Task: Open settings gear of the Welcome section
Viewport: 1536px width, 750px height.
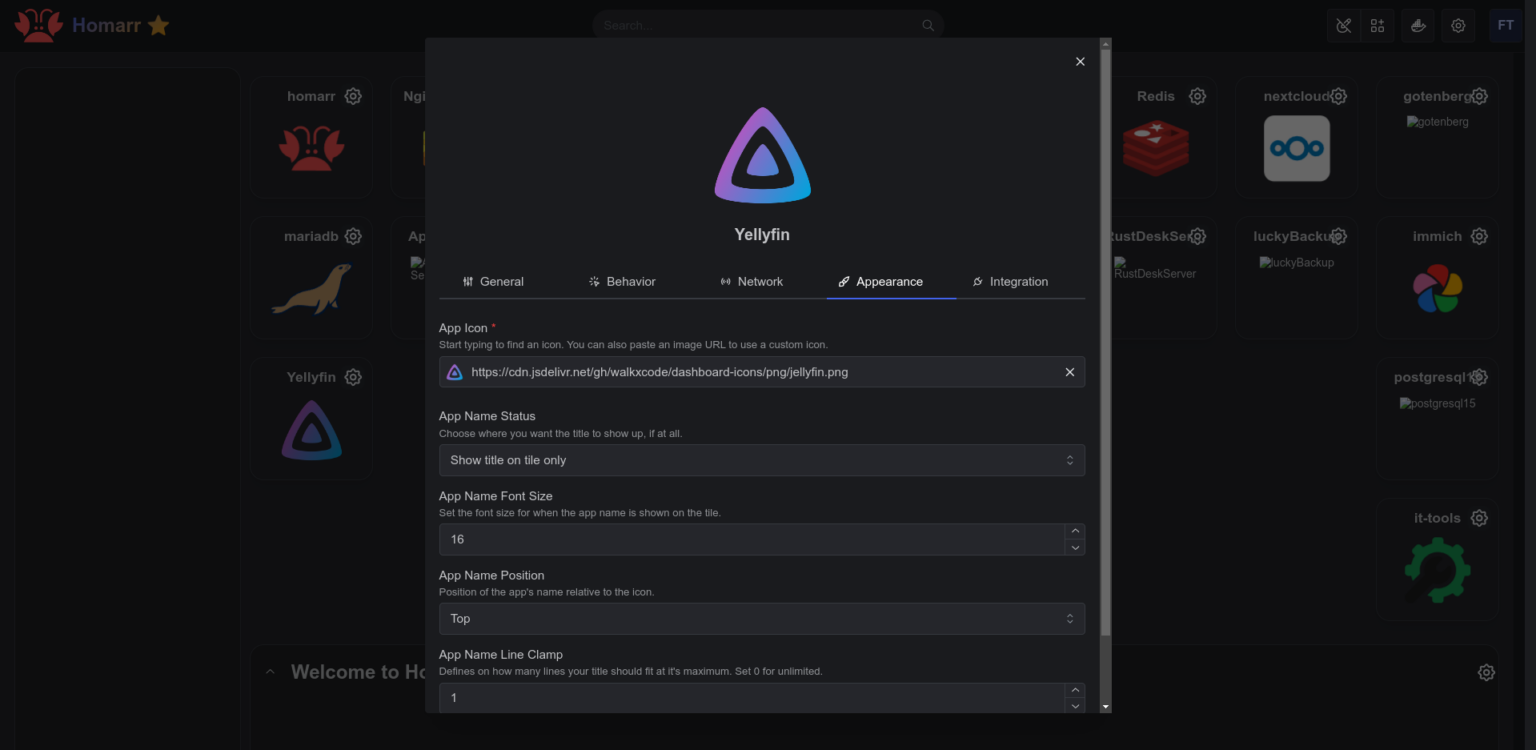Action: [x=1486, y=672]
